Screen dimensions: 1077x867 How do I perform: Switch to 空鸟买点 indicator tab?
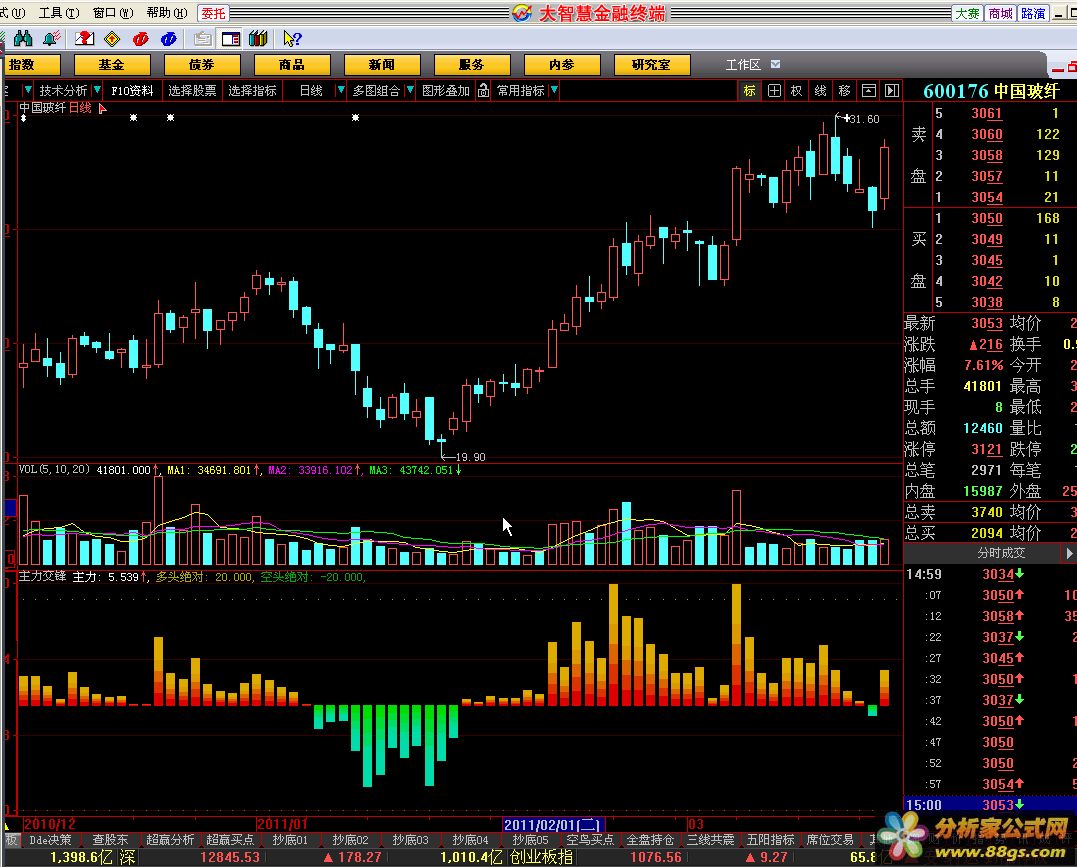click(589, 840)
